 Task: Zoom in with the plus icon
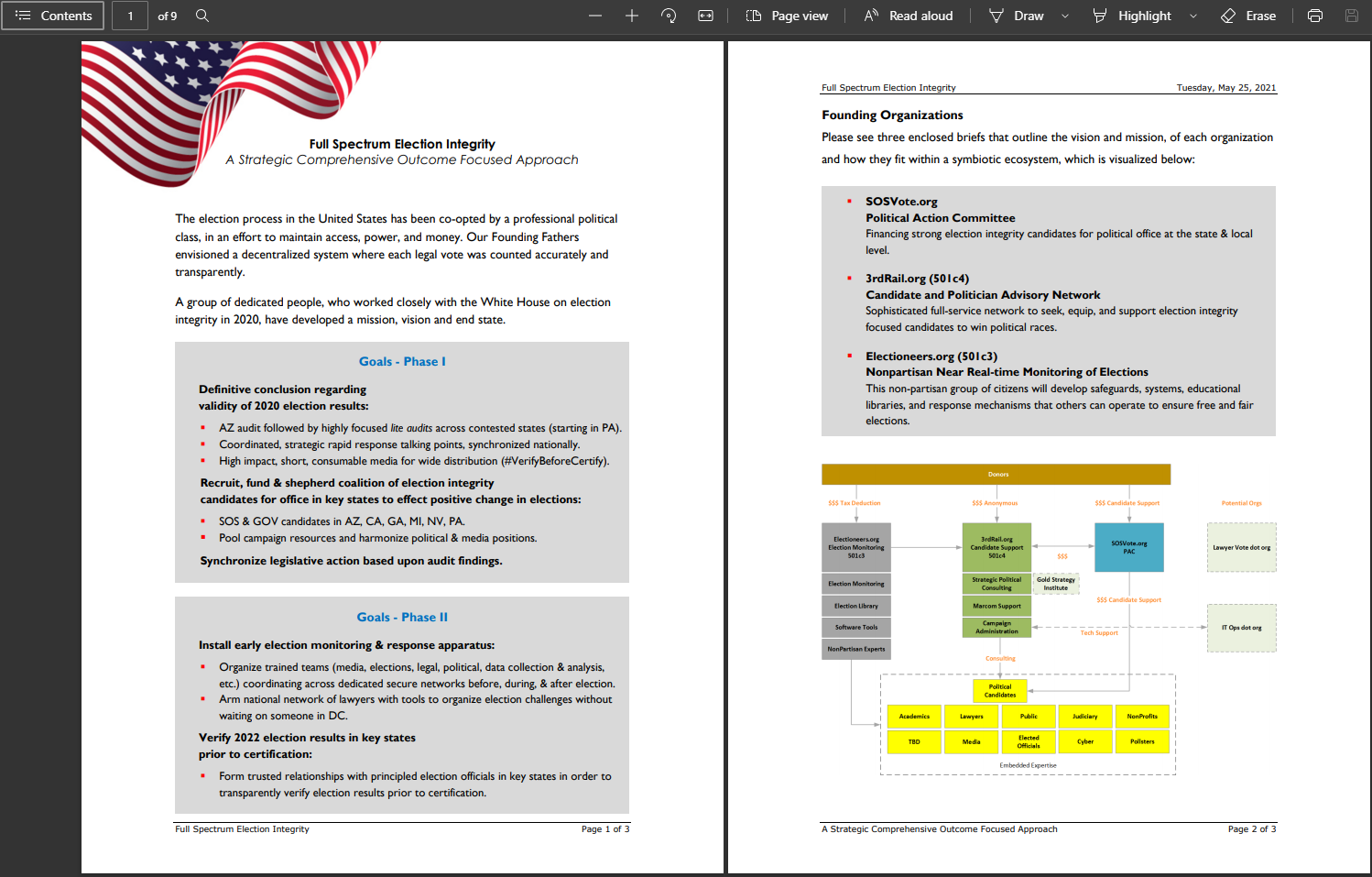[632, 16]
